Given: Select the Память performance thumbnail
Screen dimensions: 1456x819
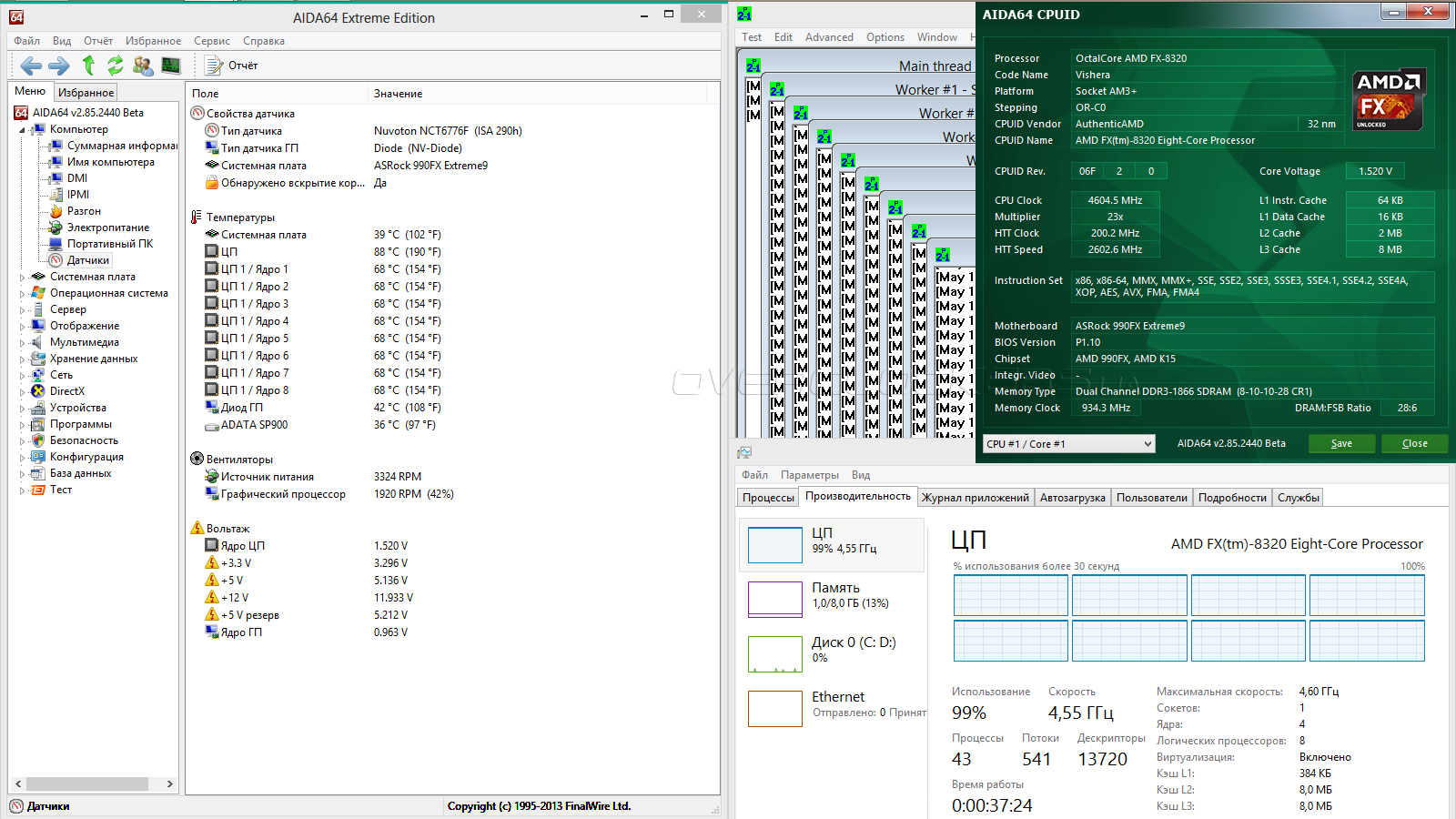Looking at the screenshot, I should click(774, 599).
